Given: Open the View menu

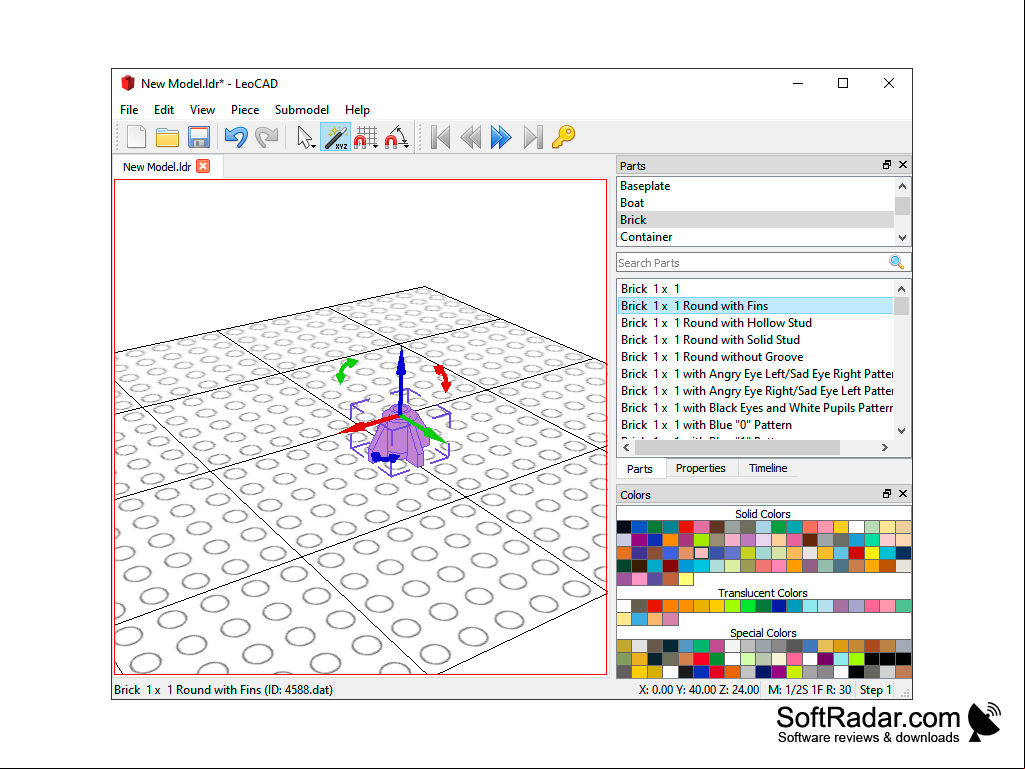Looking at the screenshot, I should [202, 110].
